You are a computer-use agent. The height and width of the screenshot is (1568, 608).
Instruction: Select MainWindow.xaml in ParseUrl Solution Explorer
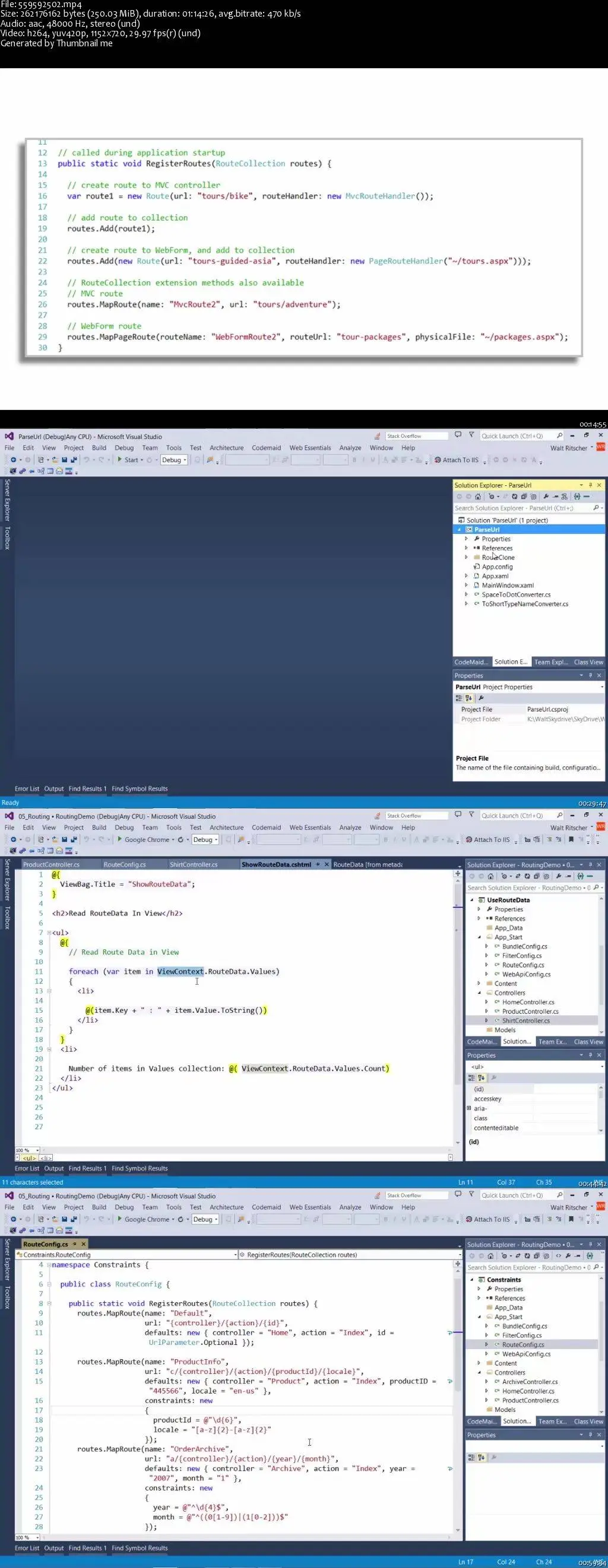point(508,586)
